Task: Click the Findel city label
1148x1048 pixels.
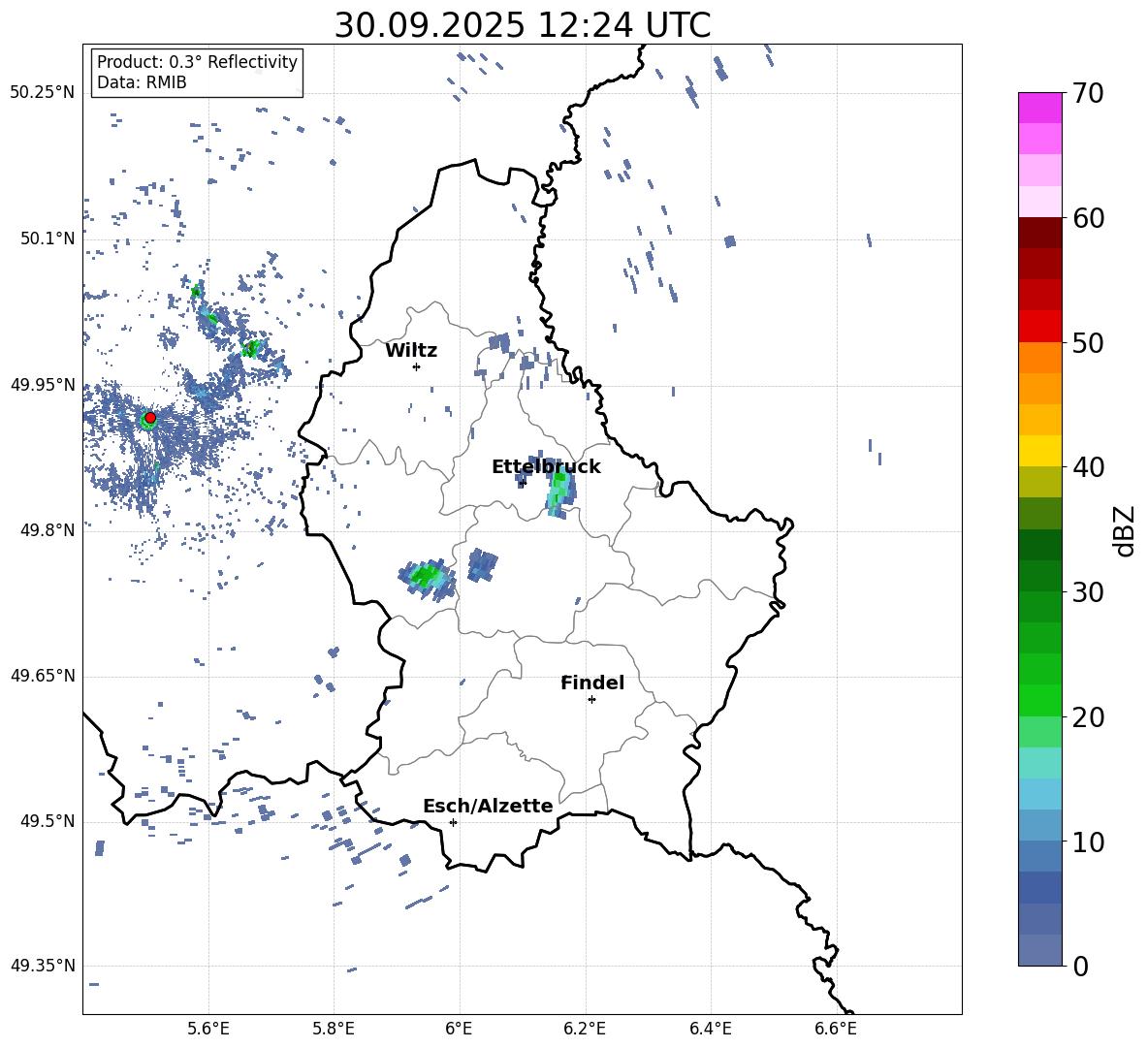Action: (x=592, y=683)
